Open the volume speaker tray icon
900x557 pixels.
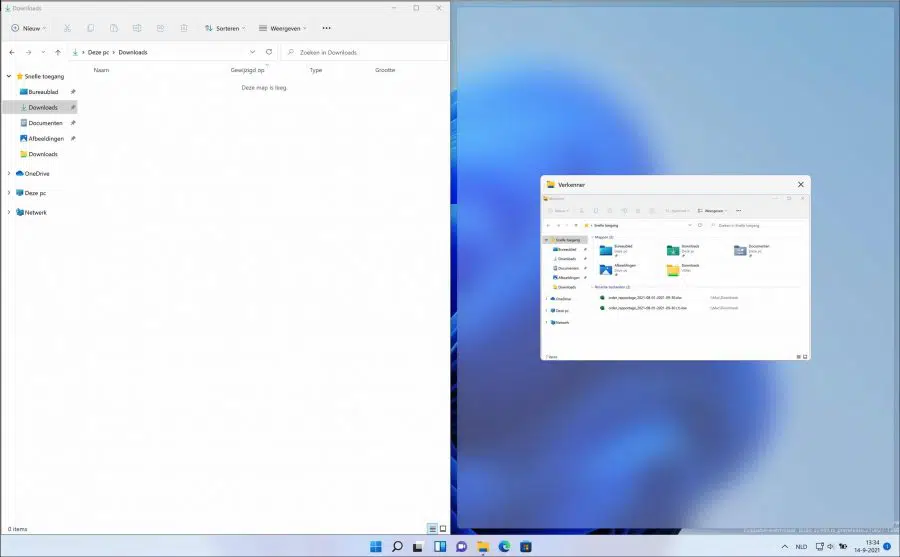pos(831,547)
